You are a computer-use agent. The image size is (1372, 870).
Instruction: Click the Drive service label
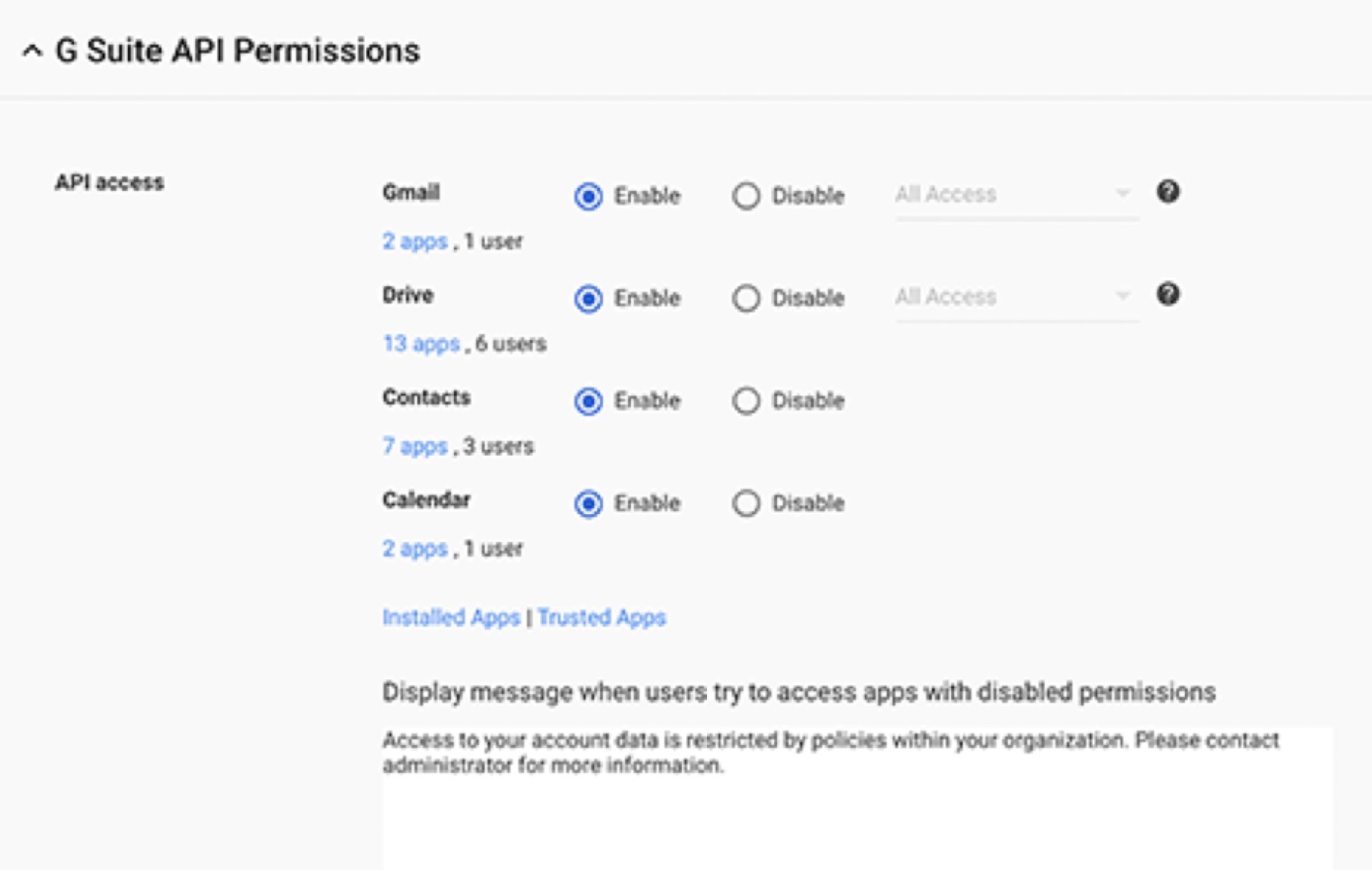(408, 295)
